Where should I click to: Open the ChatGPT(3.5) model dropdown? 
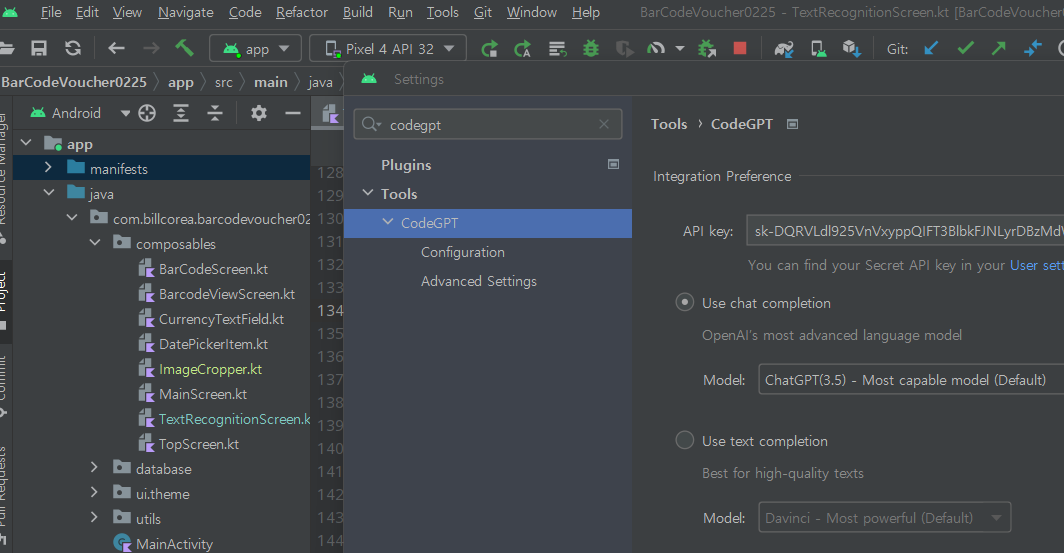click(911, 380)
